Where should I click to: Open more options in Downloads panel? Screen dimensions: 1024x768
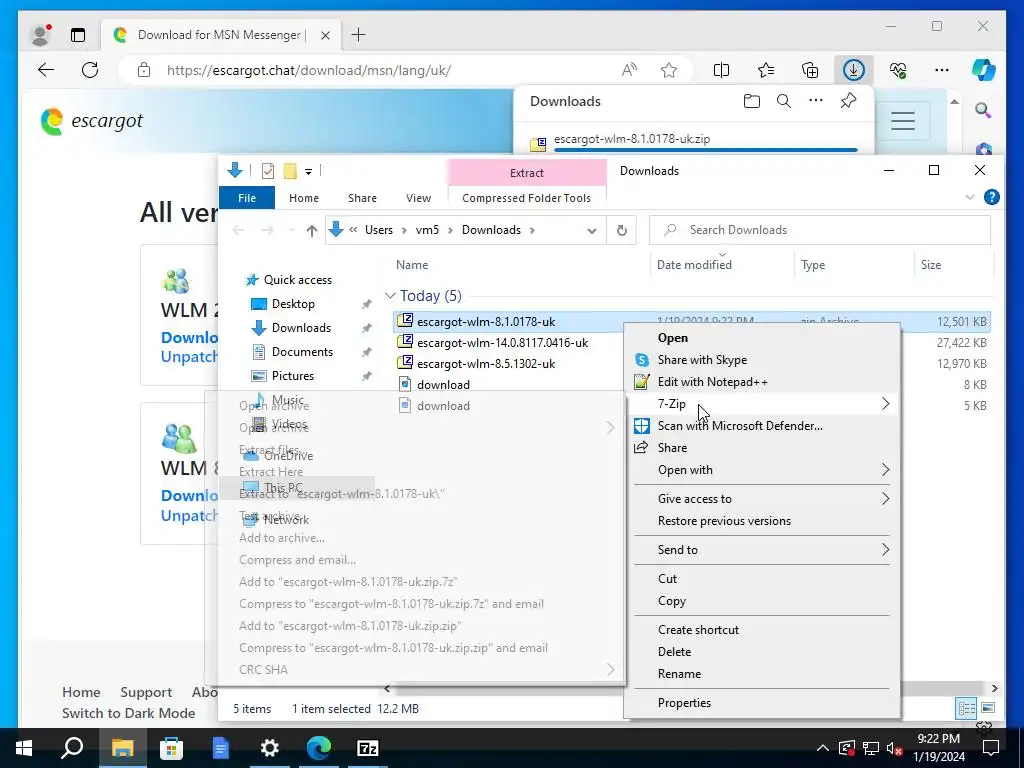pos(816,101)
